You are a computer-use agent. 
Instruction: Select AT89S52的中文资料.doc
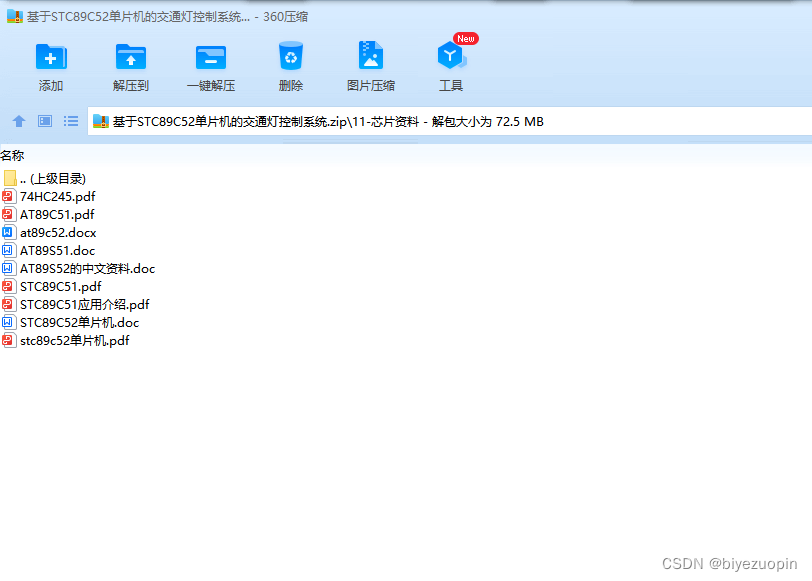pyautogui.click(x=88, y=269)
